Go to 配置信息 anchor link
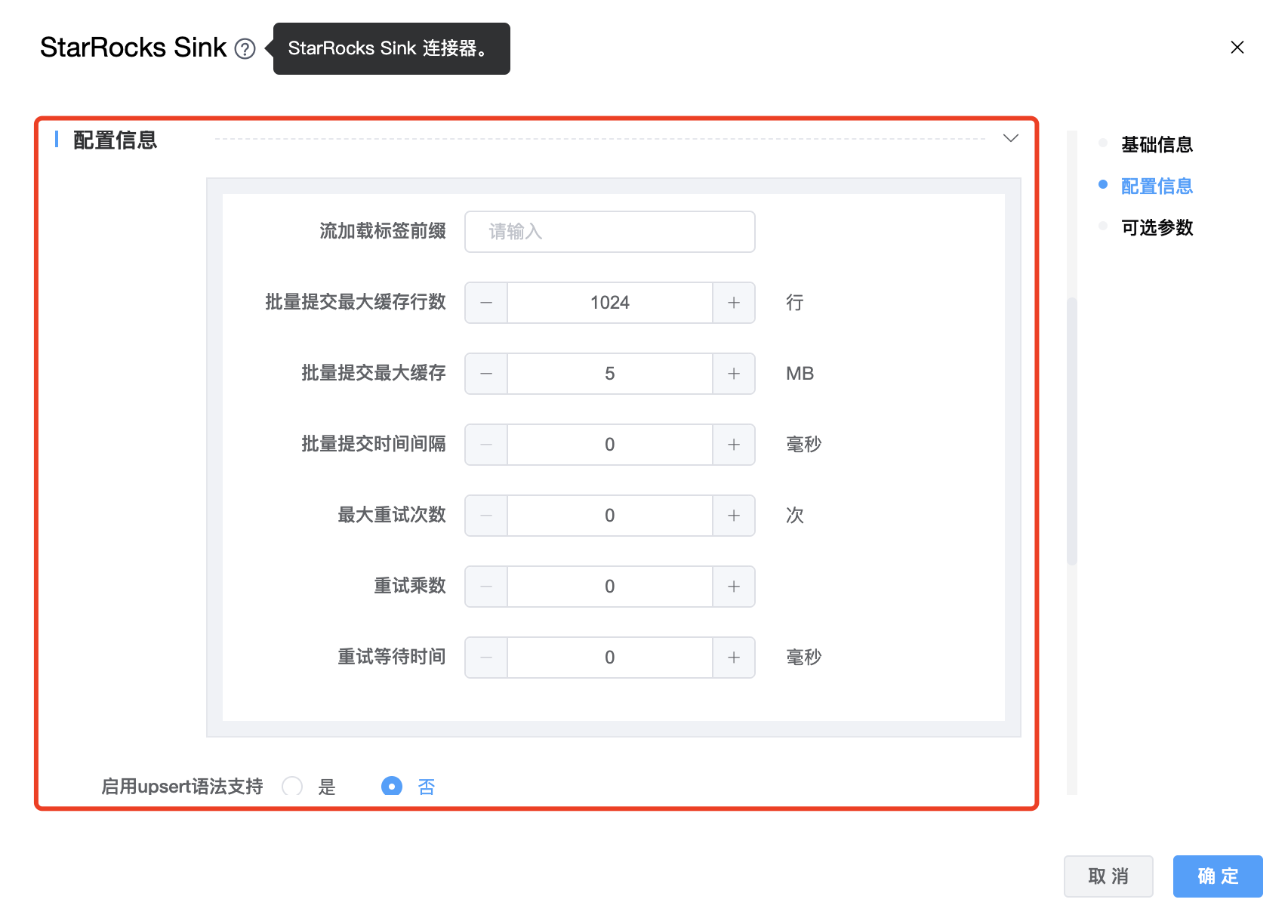1288x924 pixels. (1156, 186)
